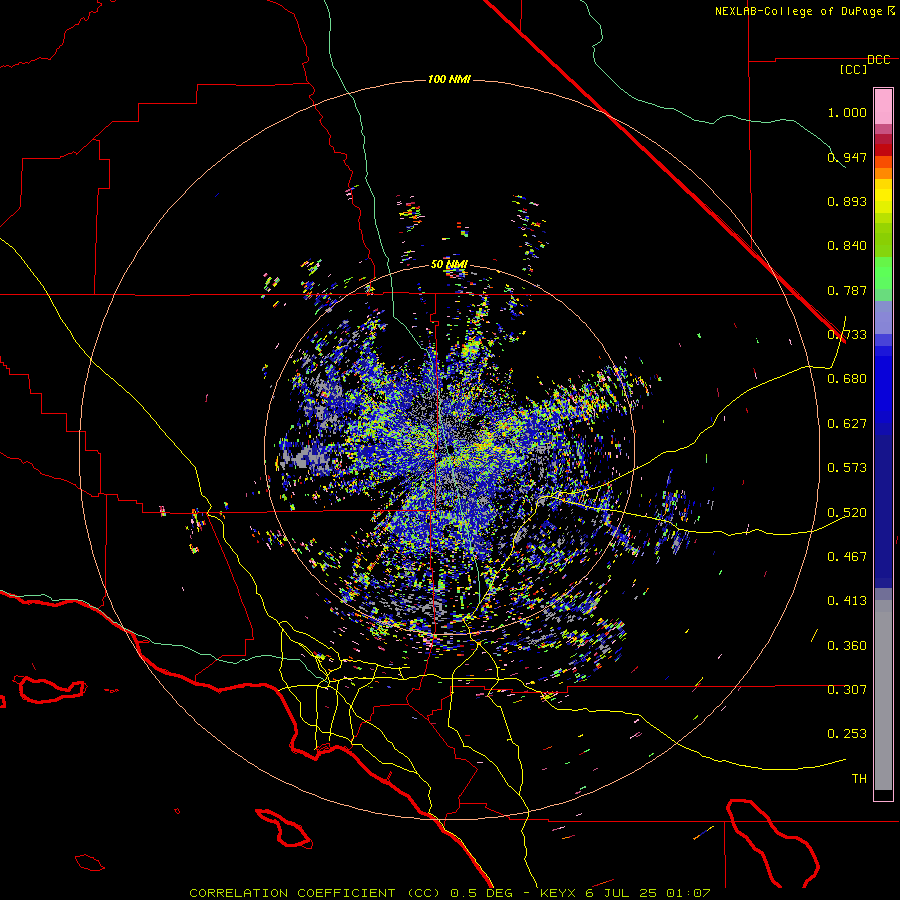The height and width of the screenshot is (900, 900).
Task: Click the TH threshold label
Action: (x=859, y=779)
